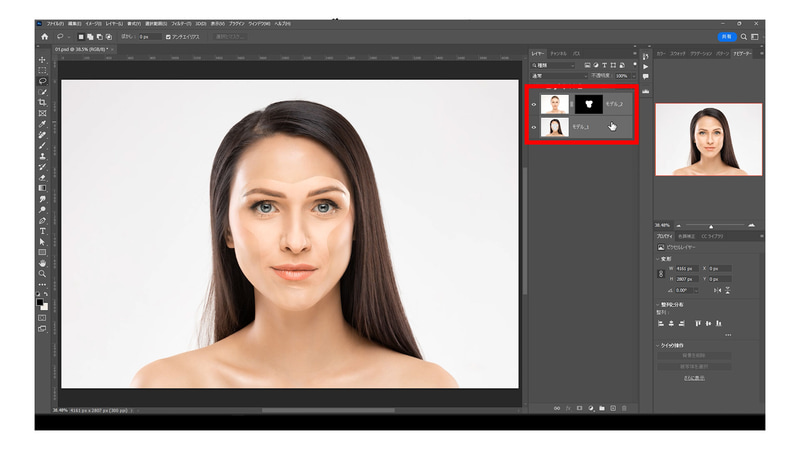The image size is (800, 450).
Task: Toggle the pixel layer filter icon
Action: tap(587, 65)
